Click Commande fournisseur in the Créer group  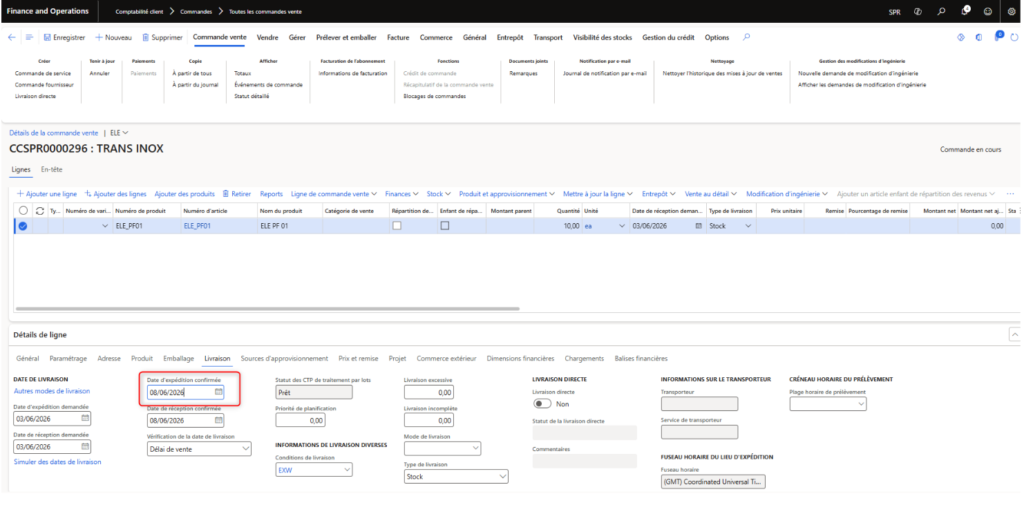click(x=44, y=85)
